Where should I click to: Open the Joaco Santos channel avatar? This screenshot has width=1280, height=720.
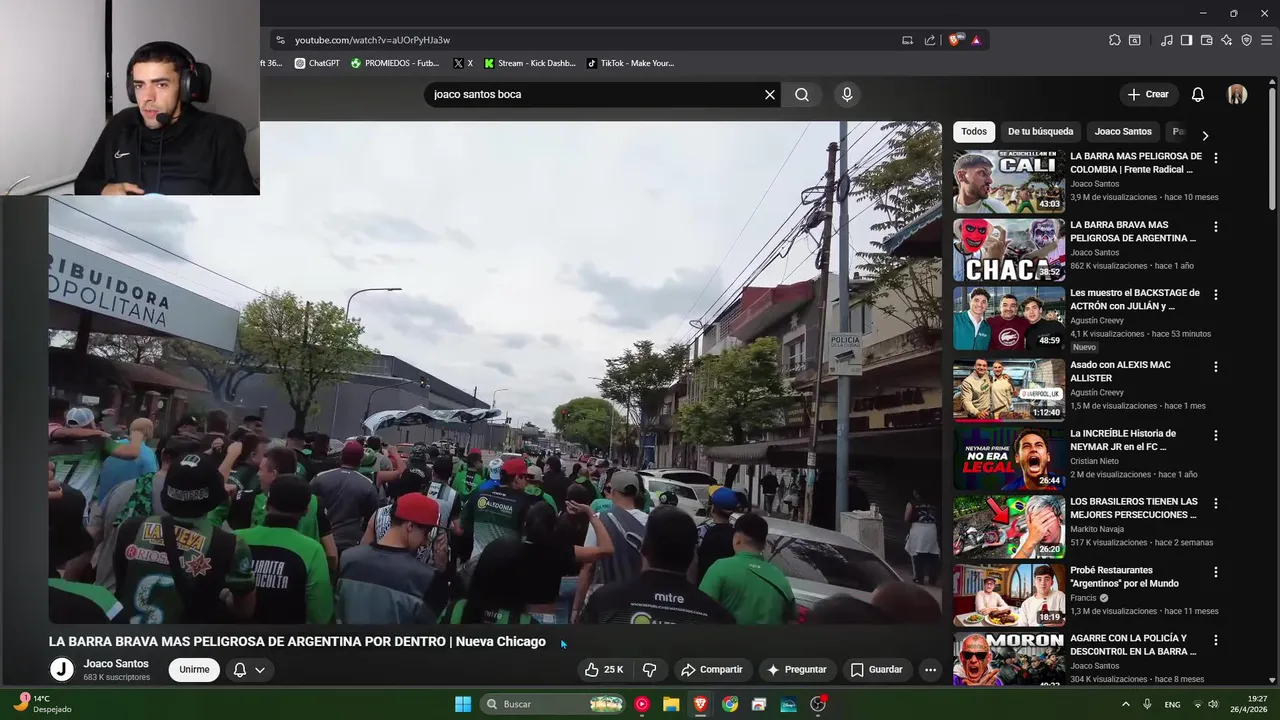tap(62, 670)
